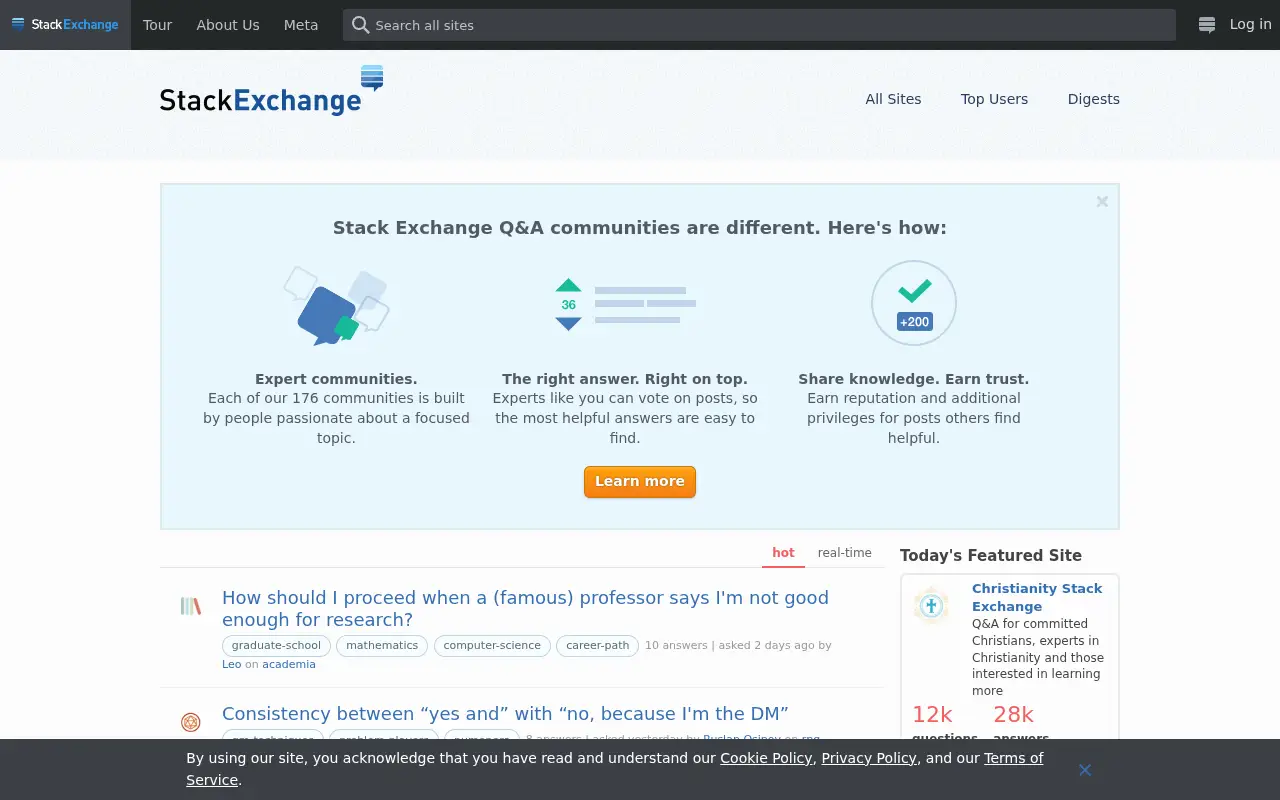Click Log in
The image size is (1280, 800).
click(x=1250, y=25)
